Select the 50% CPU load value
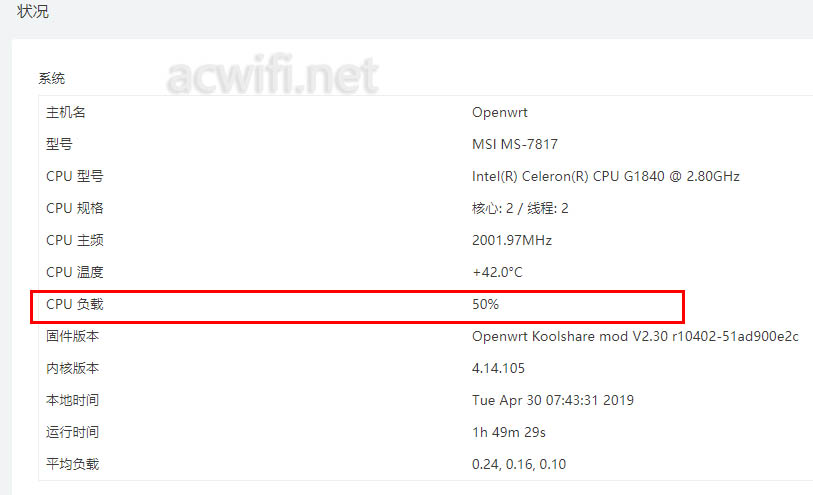 pos(485,304)
